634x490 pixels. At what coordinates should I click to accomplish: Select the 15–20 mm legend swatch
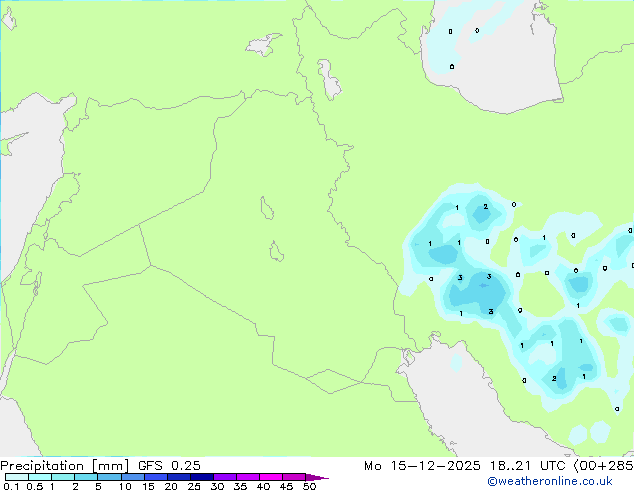pos(155,477)
